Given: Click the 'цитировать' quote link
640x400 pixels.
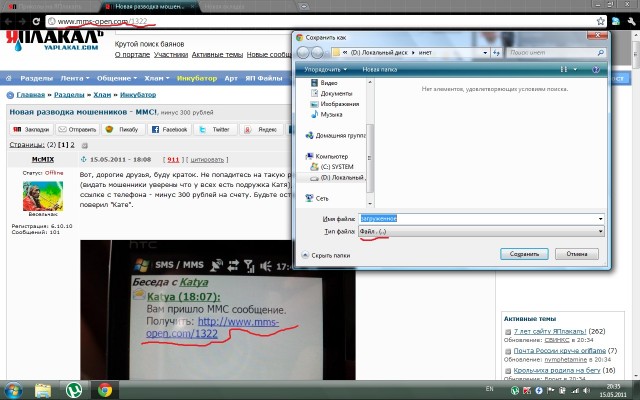Looking at the screenshot, I should pos(207,160).
